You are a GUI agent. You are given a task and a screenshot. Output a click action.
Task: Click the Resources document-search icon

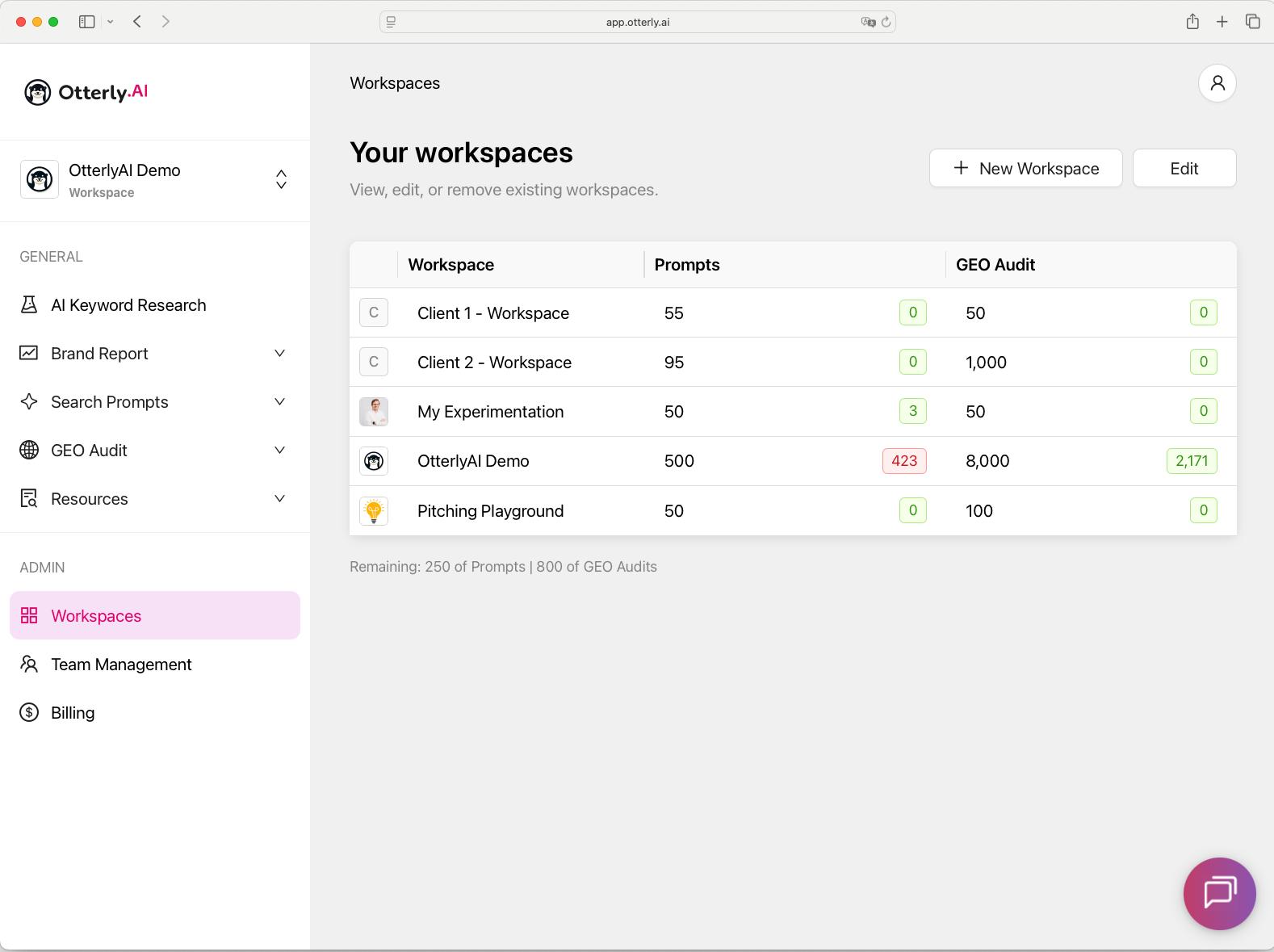tap(29, 498)
